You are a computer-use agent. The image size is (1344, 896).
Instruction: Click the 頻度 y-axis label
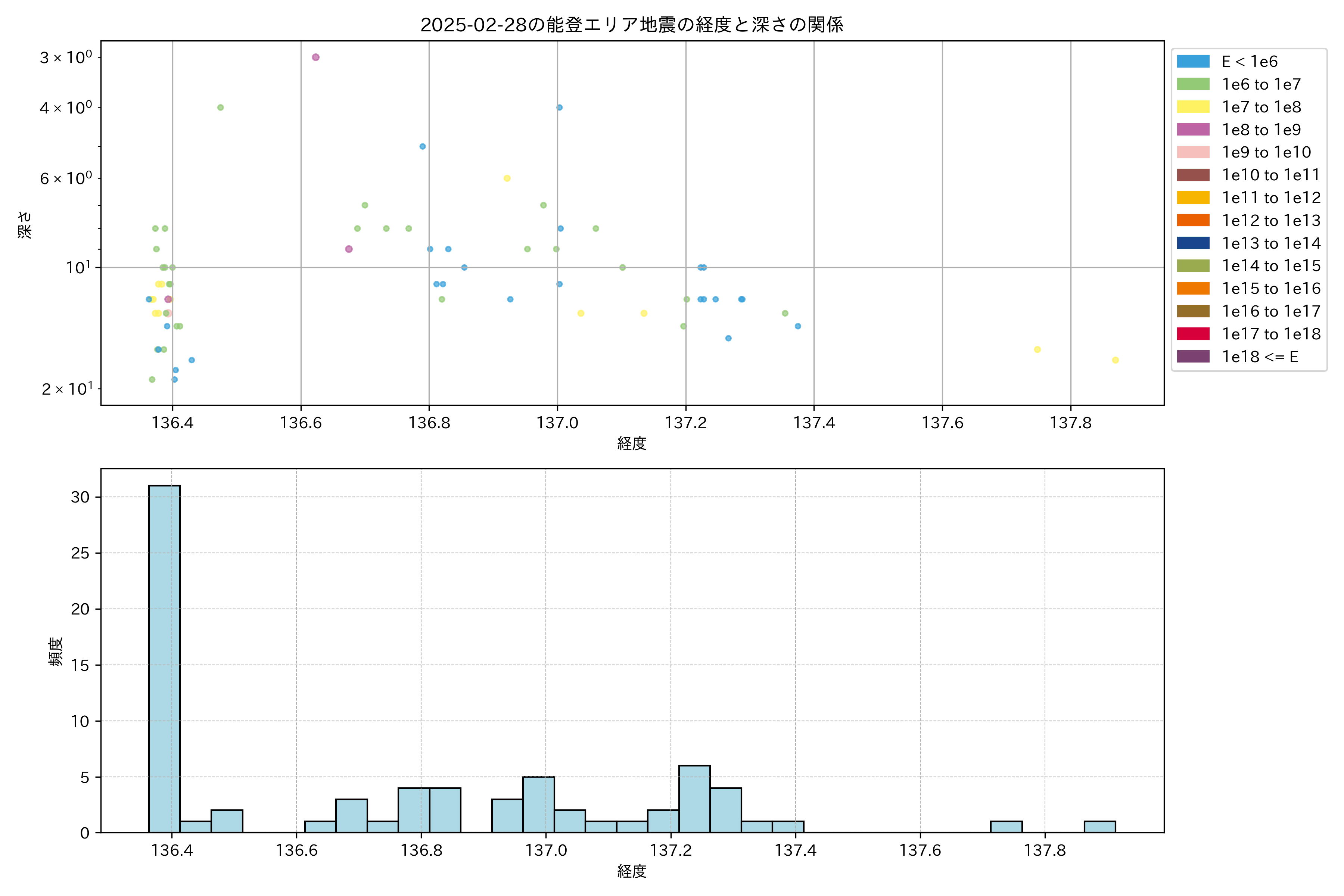pos(55,651)
